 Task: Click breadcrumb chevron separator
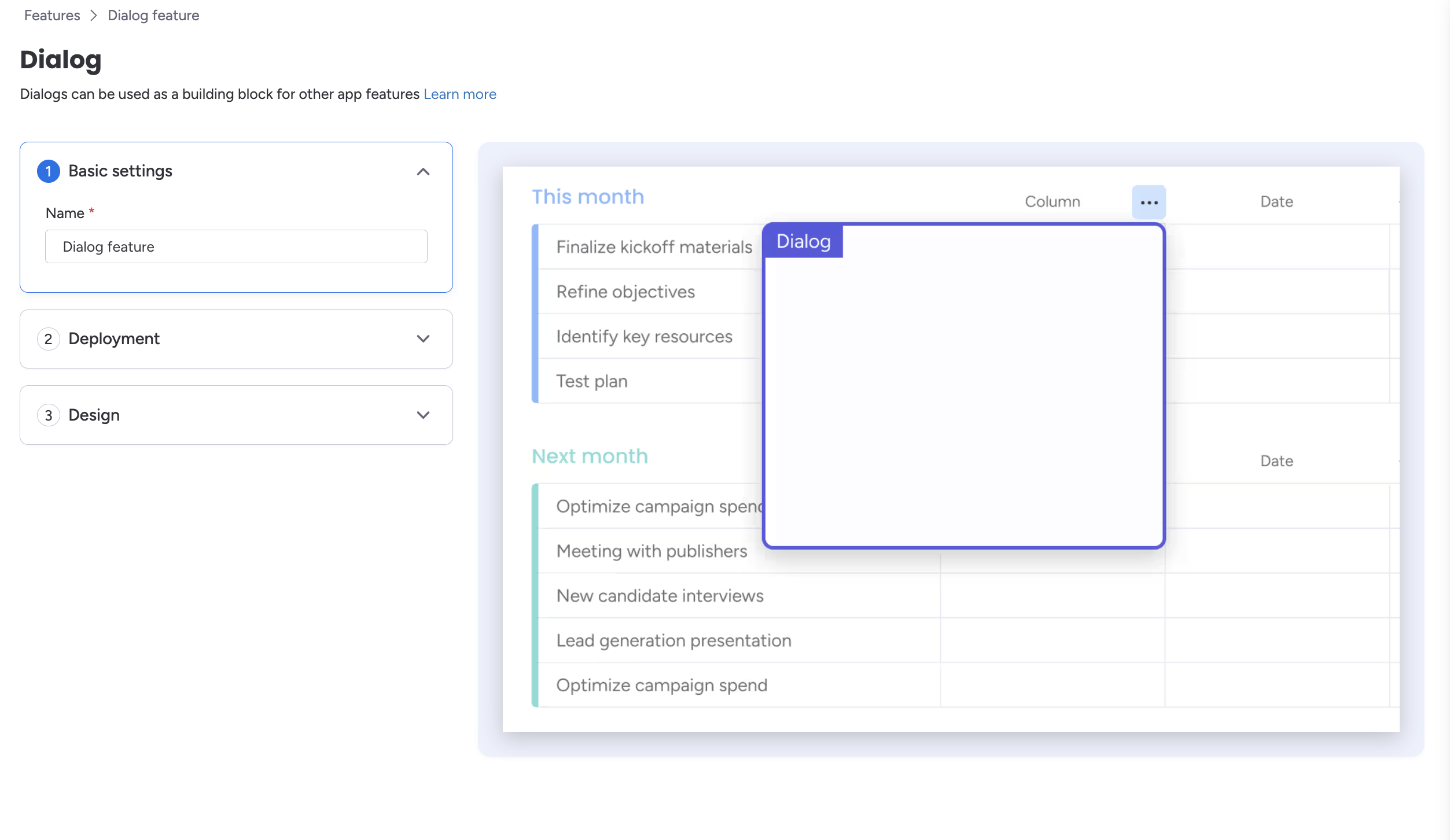click(x=94, y=16)
